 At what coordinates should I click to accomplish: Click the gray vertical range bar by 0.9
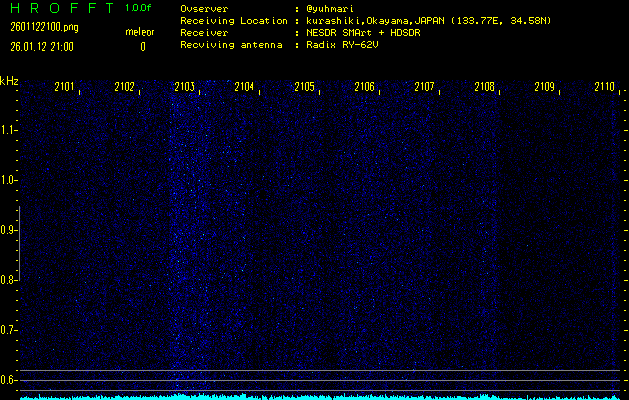point(19,244)
